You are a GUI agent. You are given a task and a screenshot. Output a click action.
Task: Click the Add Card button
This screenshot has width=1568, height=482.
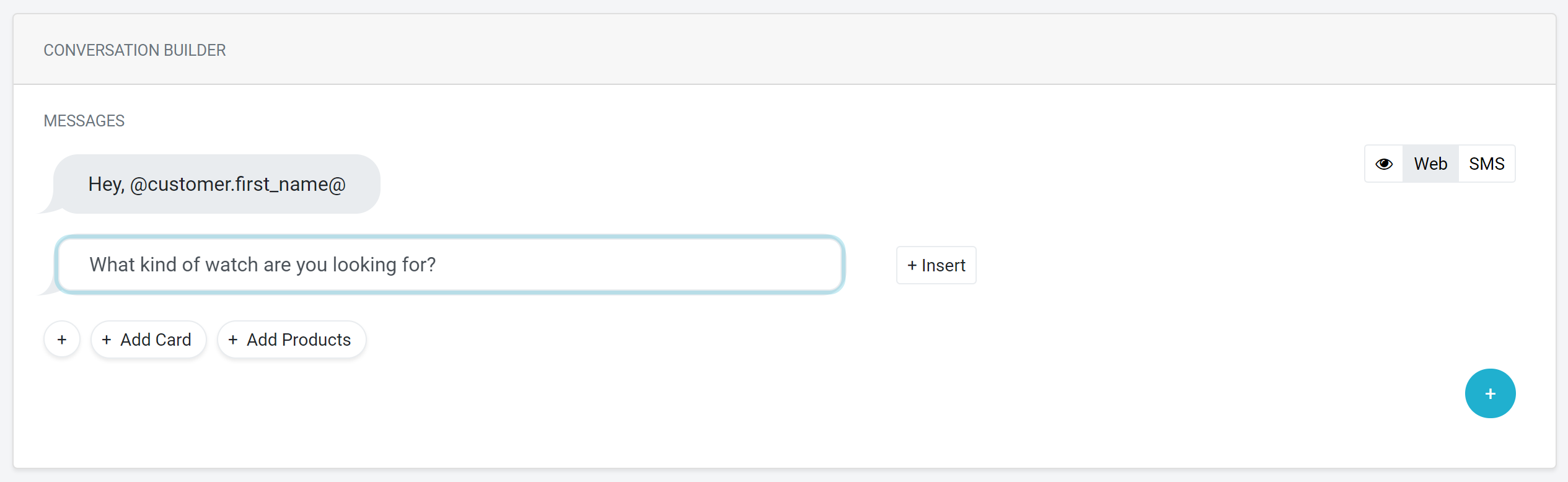point(149,340)
